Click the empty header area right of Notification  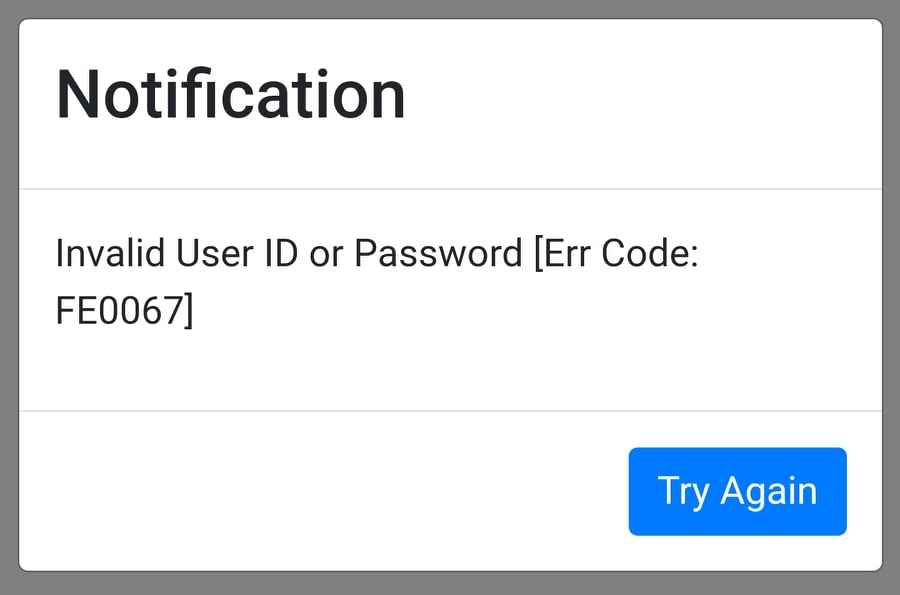[x=640, y=100]
